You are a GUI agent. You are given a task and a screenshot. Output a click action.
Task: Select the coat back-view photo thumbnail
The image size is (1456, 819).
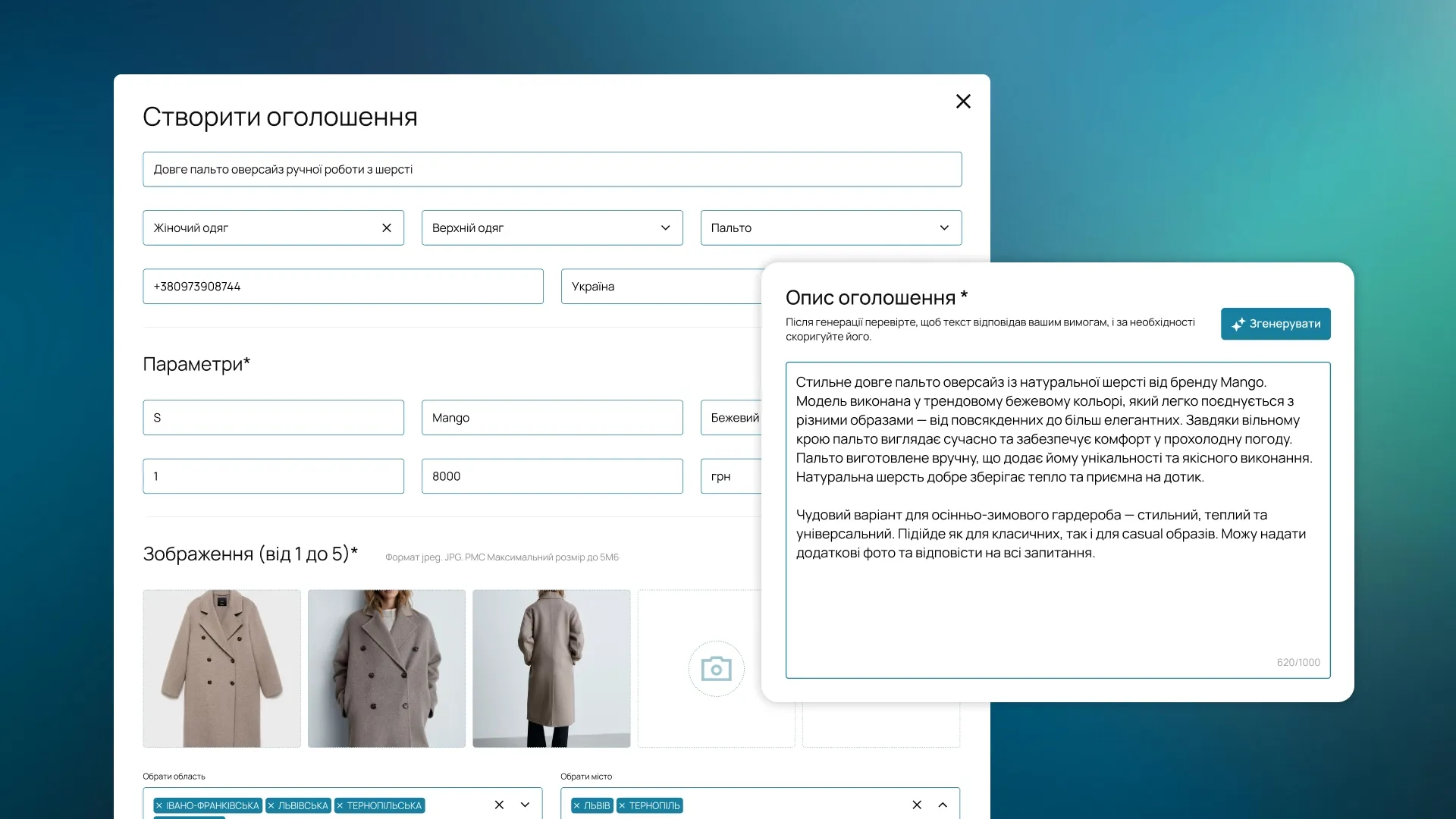(x=551, y=669)
